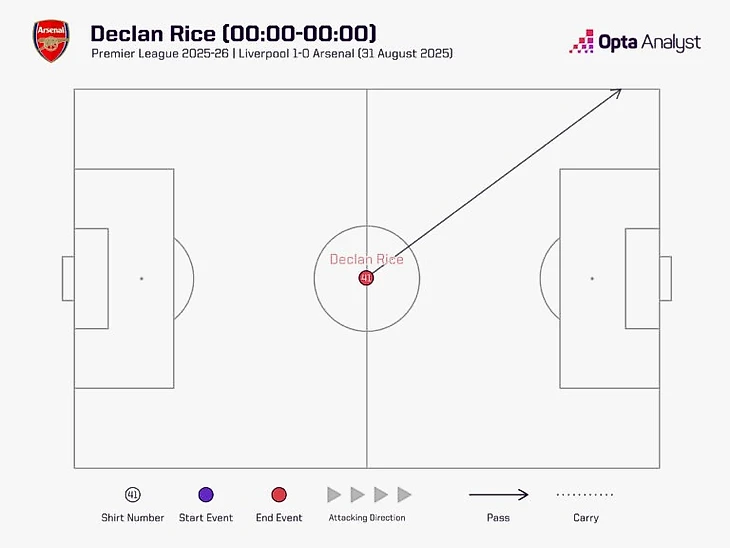Select the number 41 player marker on pitch
The width and height of the screenshot is (730, 548).
tap(366, 277)
